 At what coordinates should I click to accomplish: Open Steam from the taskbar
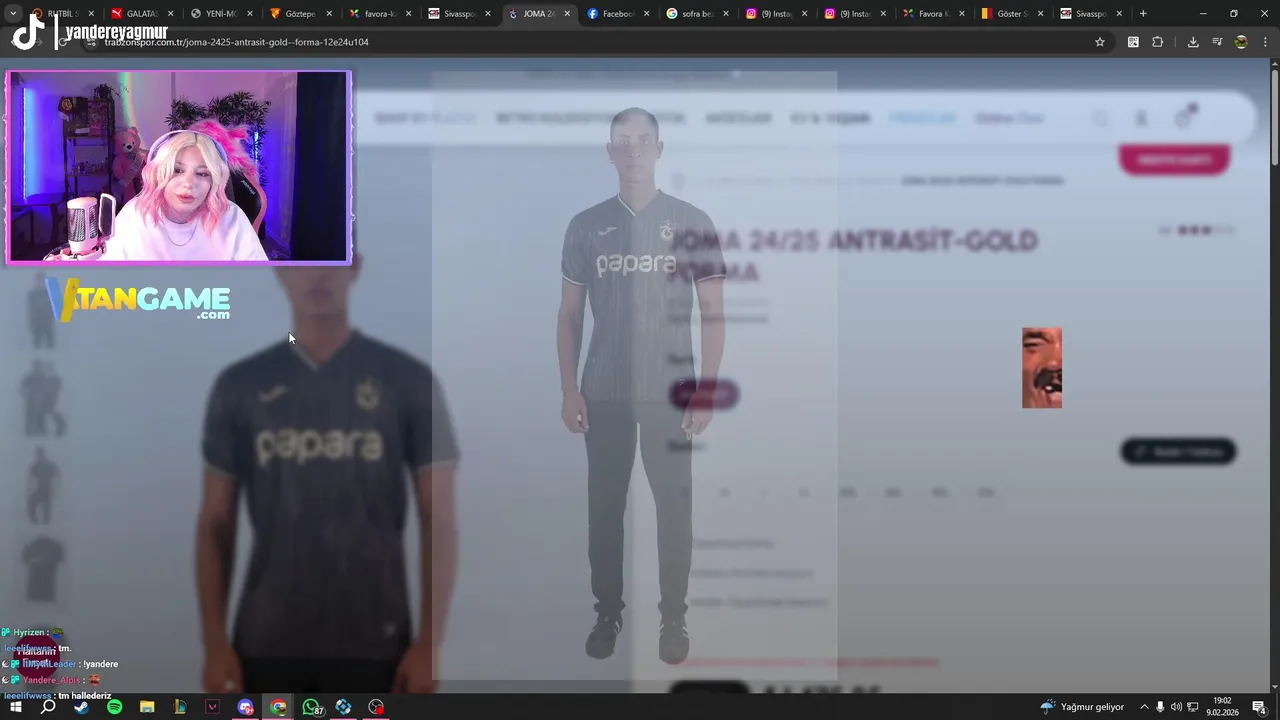coord(81,707)
